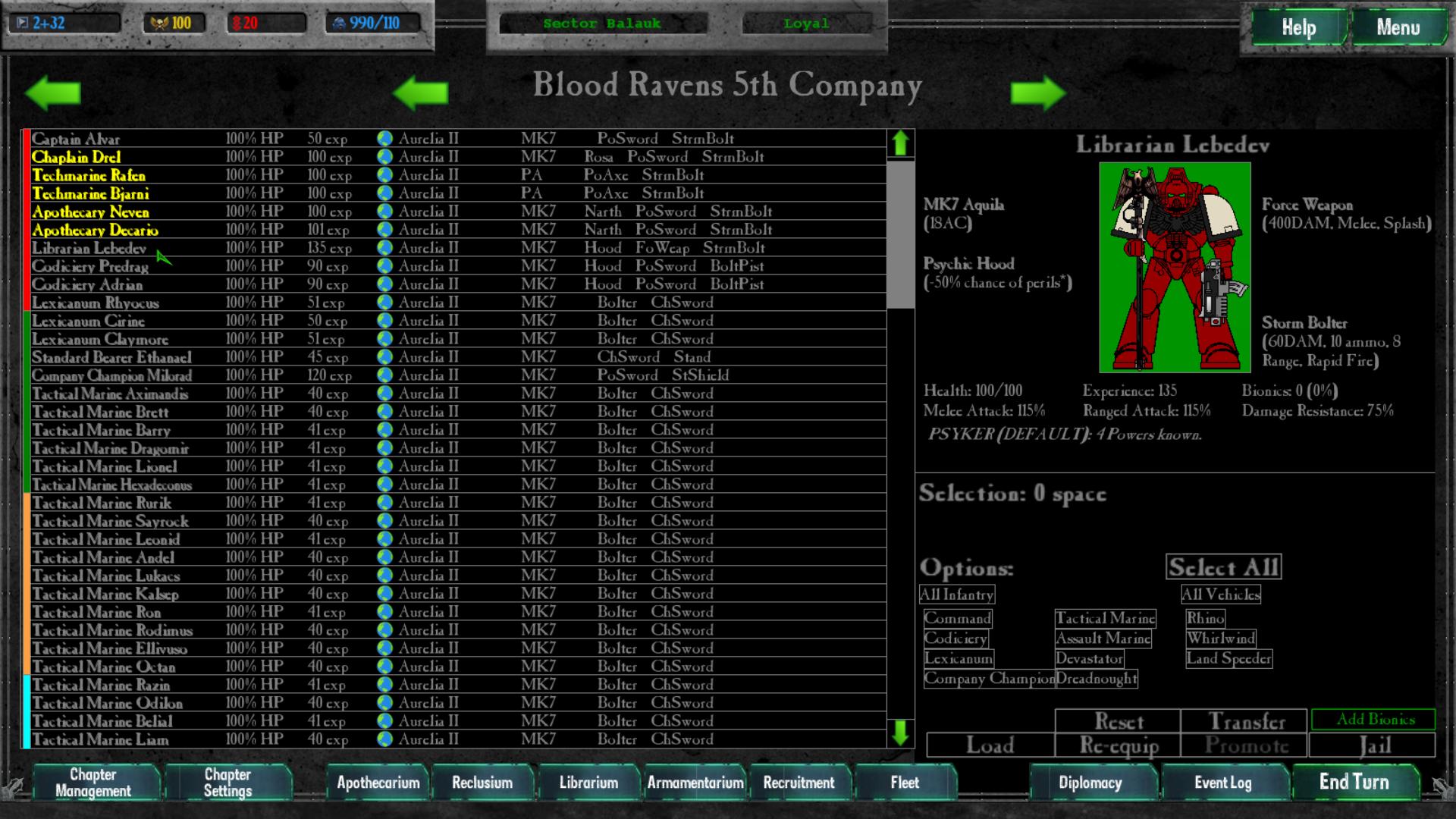Toggle Company Champion selection filter
Screen dimensions: 1456x819
click(989, 679)
